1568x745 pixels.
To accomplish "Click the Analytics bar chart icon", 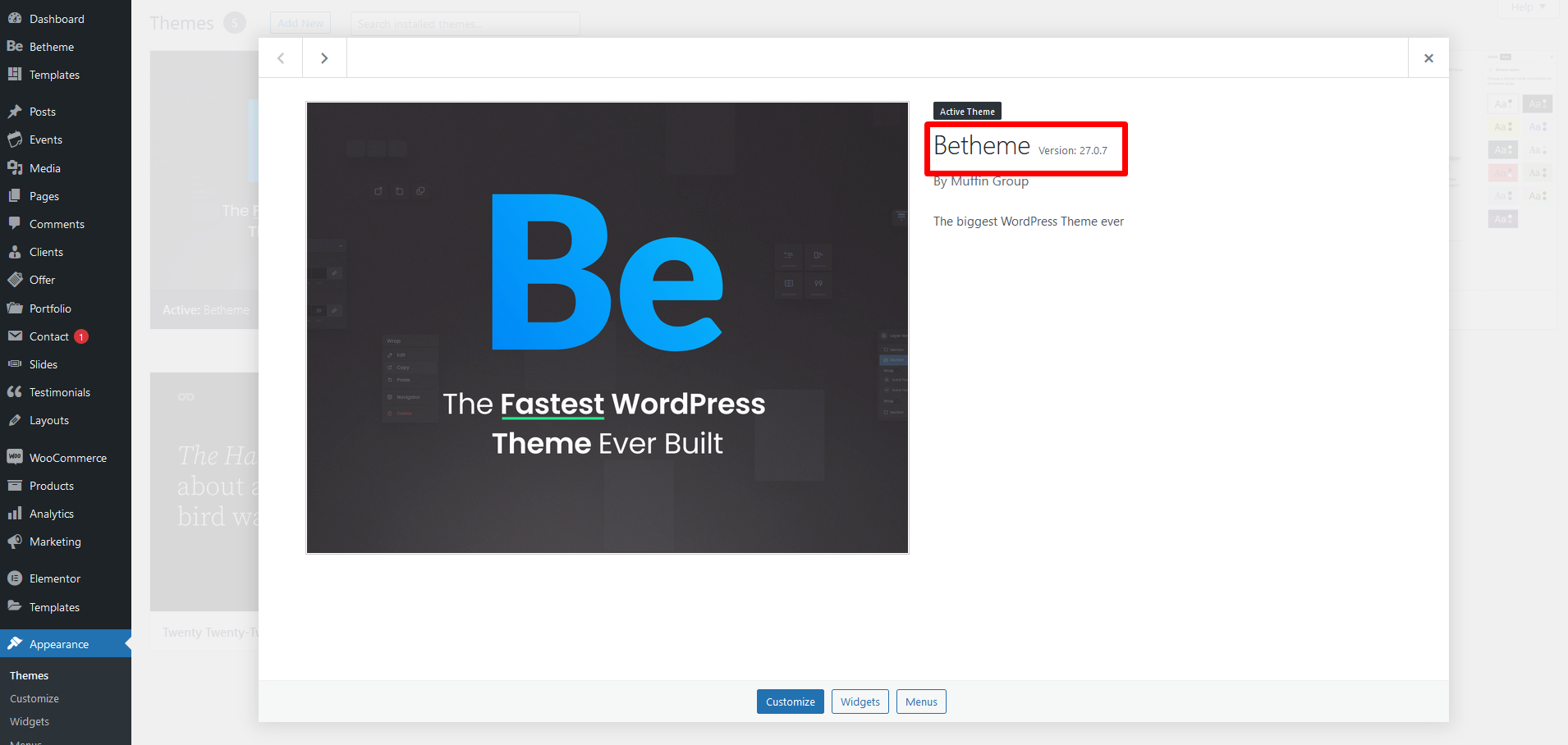I will tap(15, 513).
